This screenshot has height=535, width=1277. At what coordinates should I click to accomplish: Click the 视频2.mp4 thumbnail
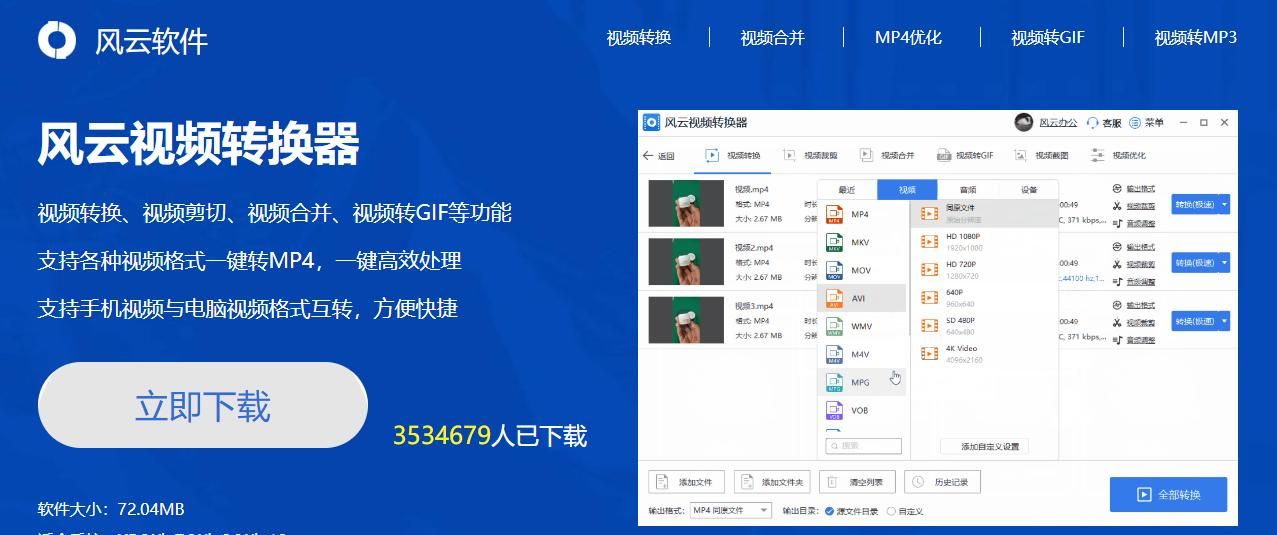pyautogui.click(x=687, y=262)
